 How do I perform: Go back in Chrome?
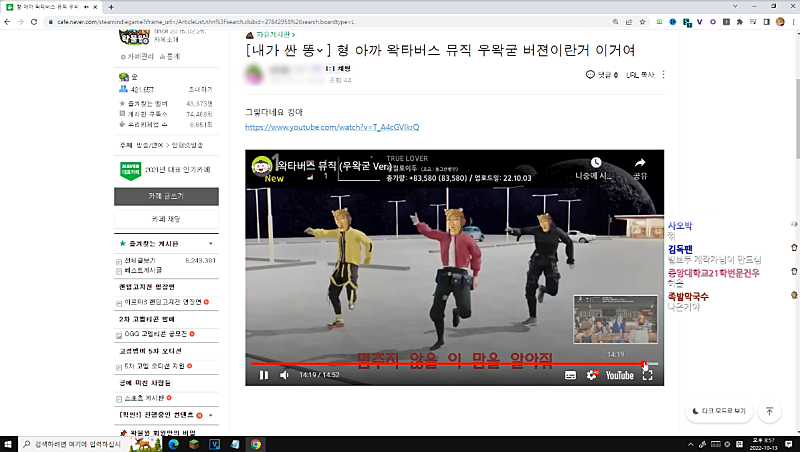click(x=7, y=22)
